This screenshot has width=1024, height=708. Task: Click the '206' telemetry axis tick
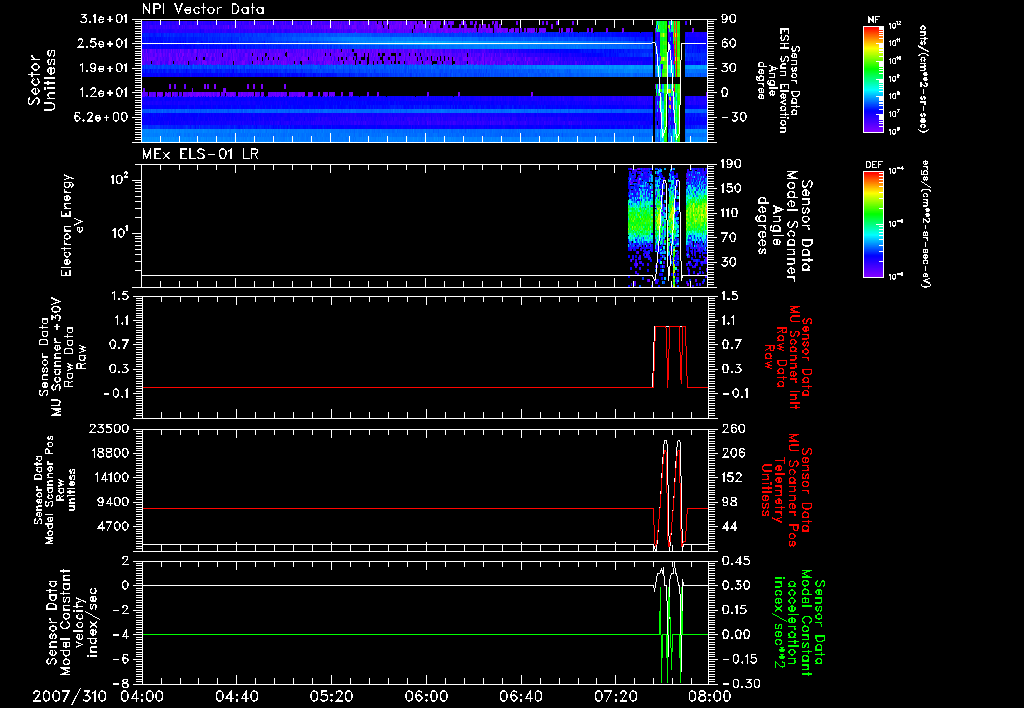point(731,453)
